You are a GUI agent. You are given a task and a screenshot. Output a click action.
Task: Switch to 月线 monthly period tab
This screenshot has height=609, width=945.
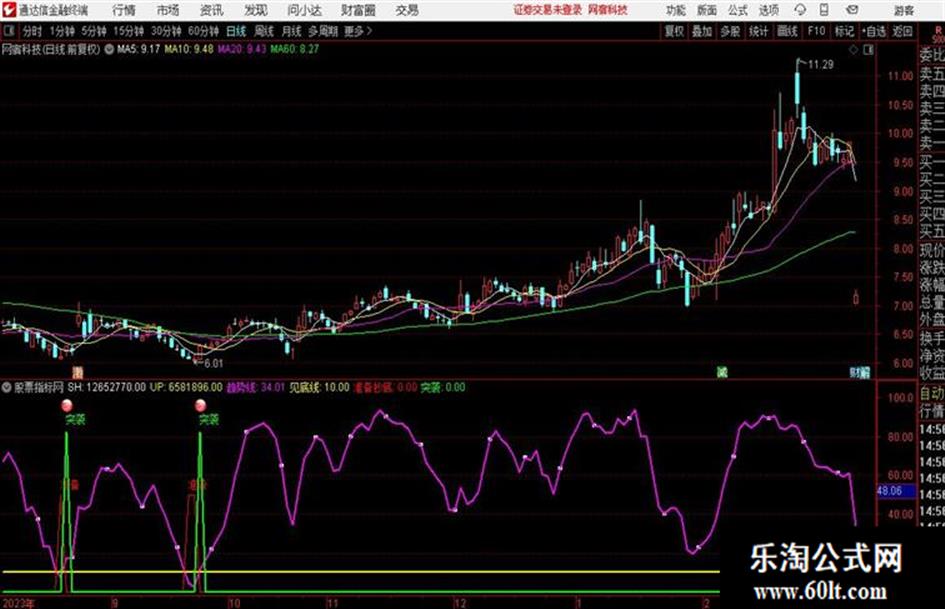click(x=292, y=31)
